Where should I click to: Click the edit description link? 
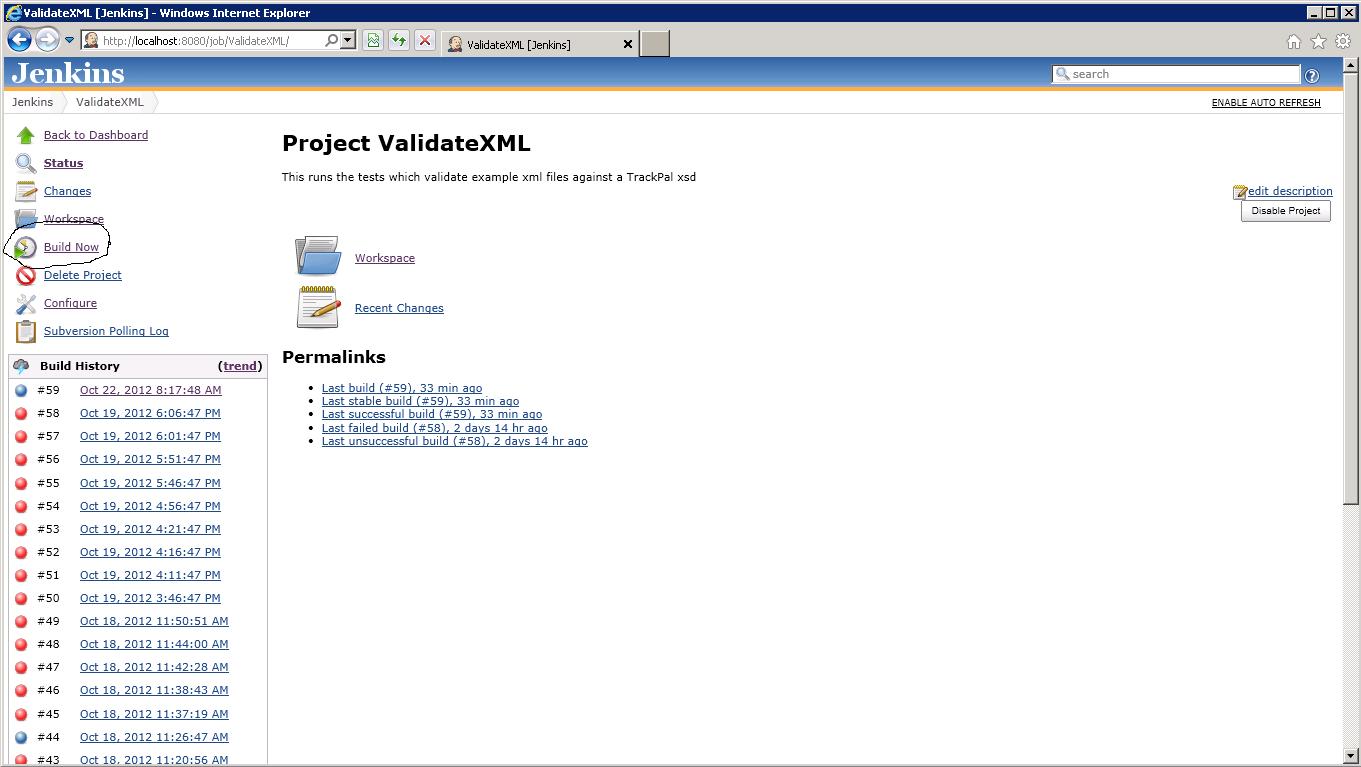[1290, 191]
